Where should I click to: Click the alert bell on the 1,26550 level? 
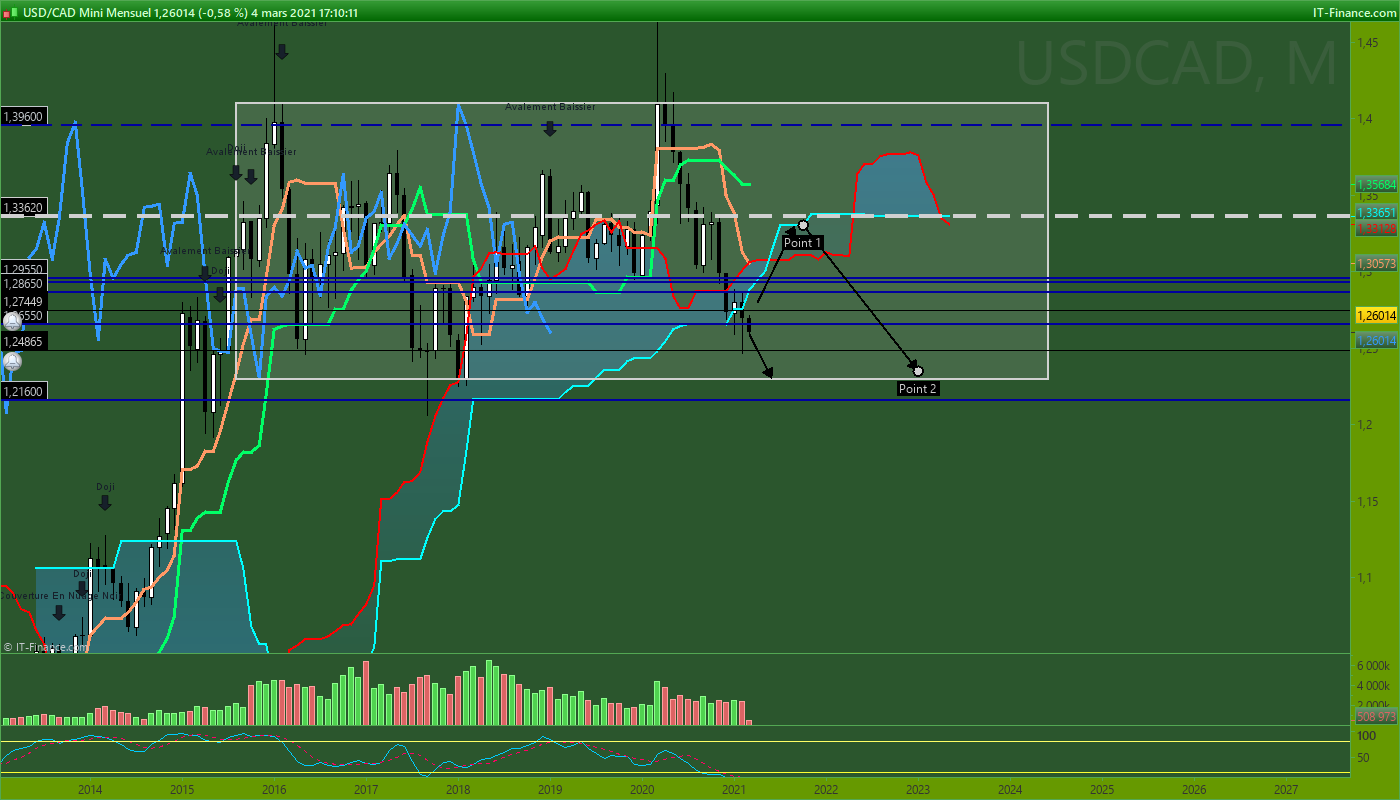point(12,320)
